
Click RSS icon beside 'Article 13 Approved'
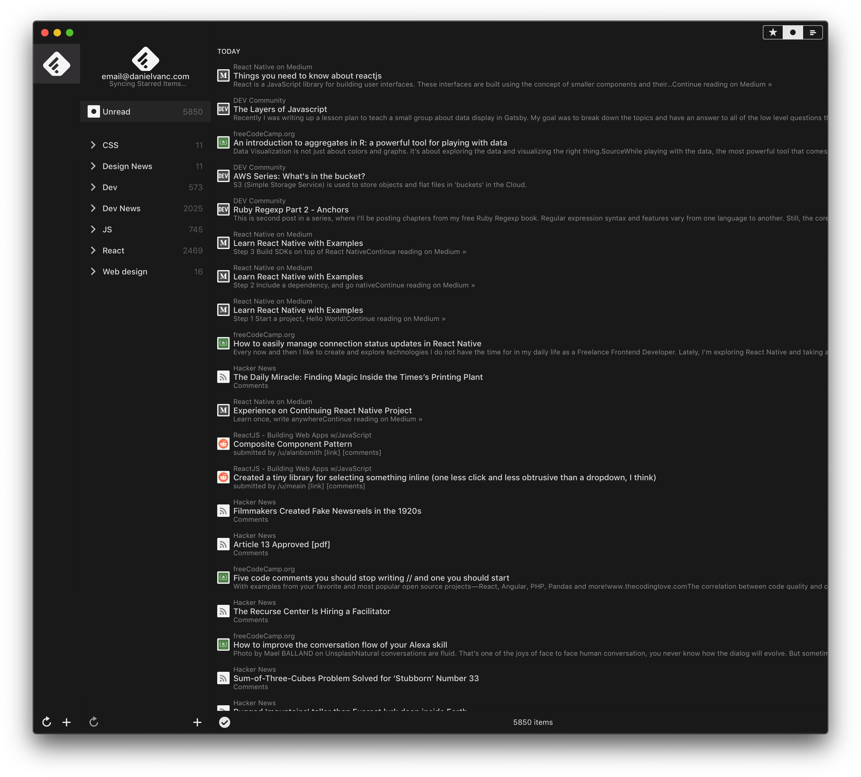click(x=223, y=544)
